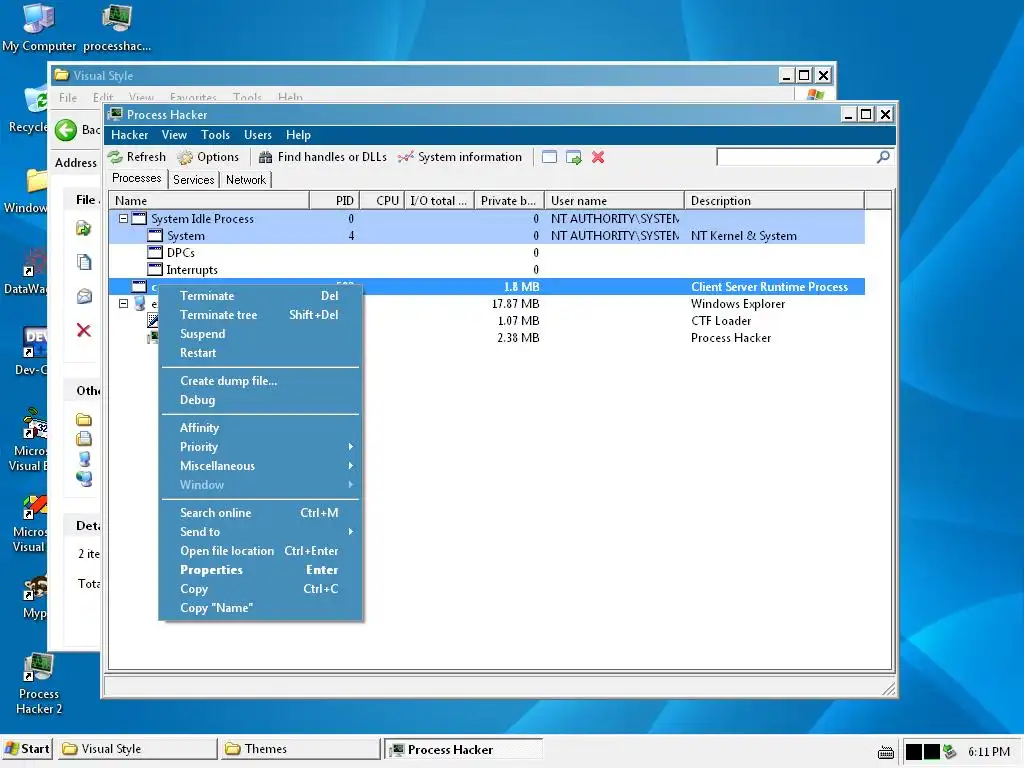This screenshot has width=1024, height=768.
Task: Choose Terminate from context menu
Action: coord(260,296)
